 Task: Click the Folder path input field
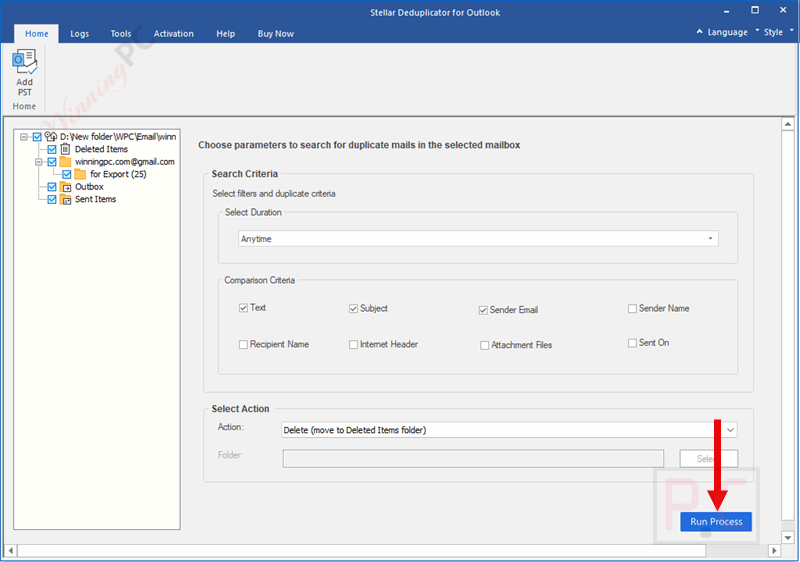coord(473,458)
